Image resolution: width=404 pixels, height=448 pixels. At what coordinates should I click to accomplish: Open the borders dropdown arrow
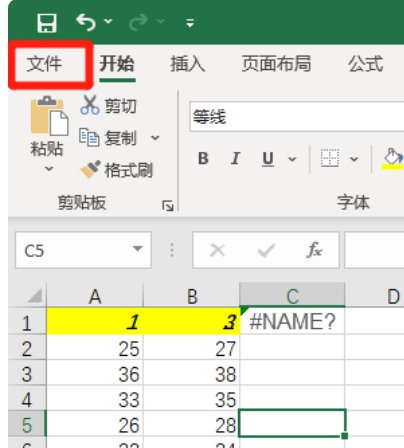click(354, 159)
